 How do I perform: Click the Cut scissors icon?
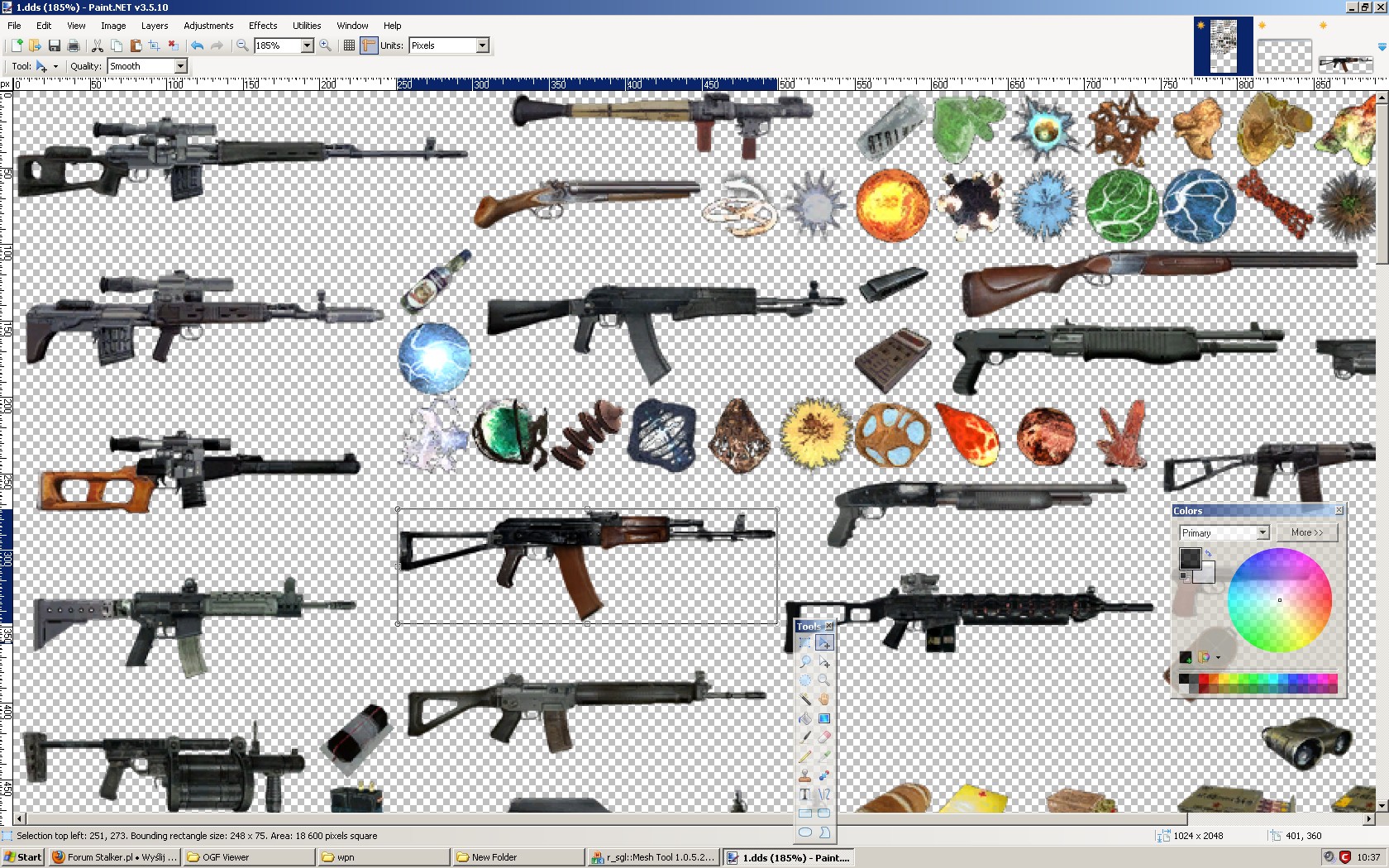[x=97, y=45]
